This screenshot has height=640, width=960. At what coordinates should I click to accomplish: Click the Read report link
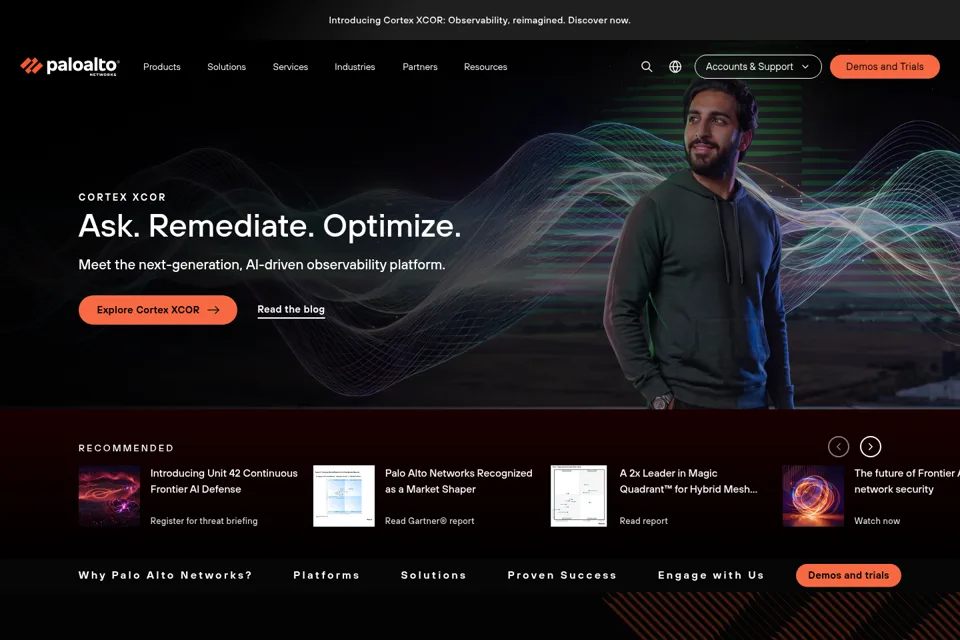[643, 521]
